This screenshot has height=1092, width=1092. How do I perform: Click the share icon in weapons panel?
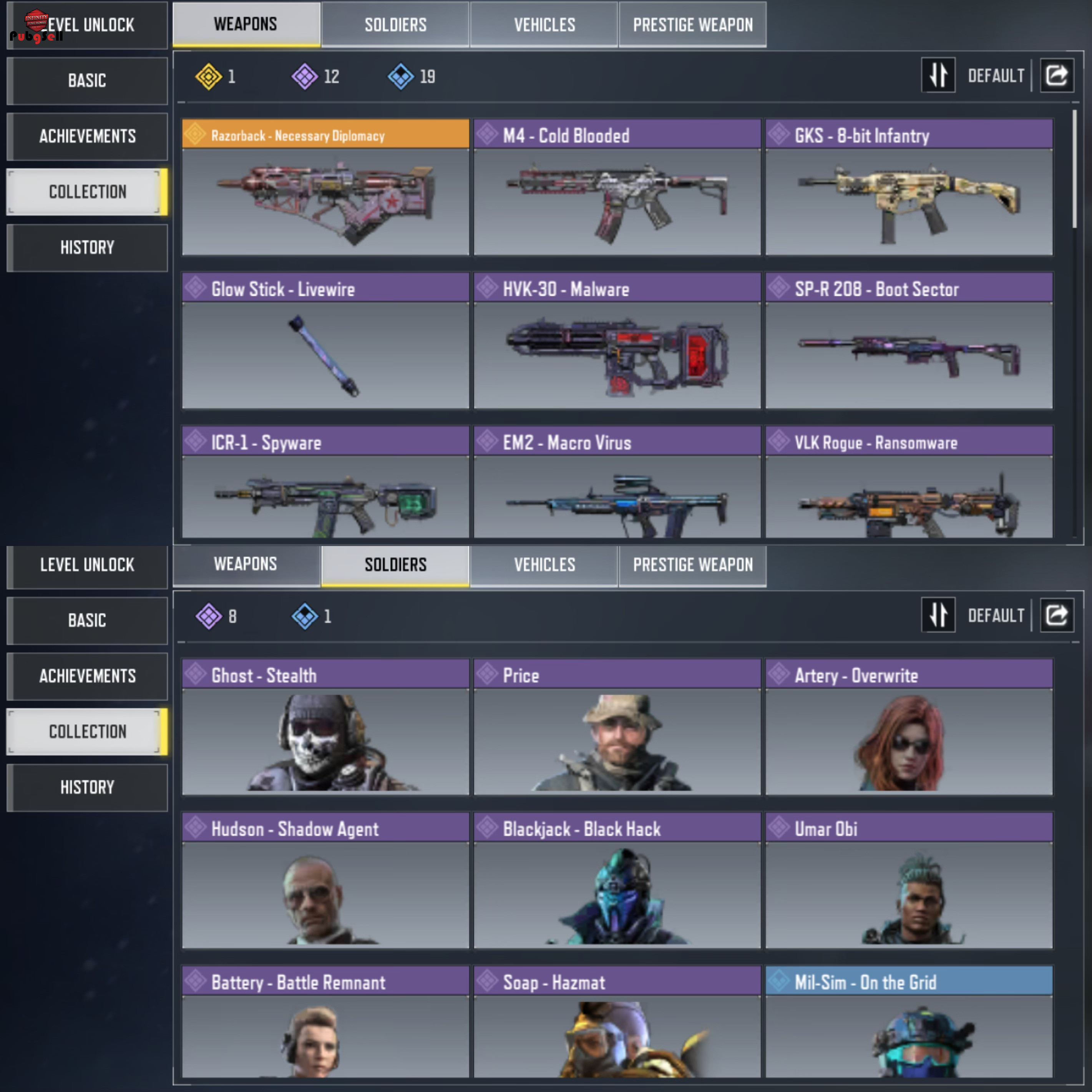point(1057,75)
